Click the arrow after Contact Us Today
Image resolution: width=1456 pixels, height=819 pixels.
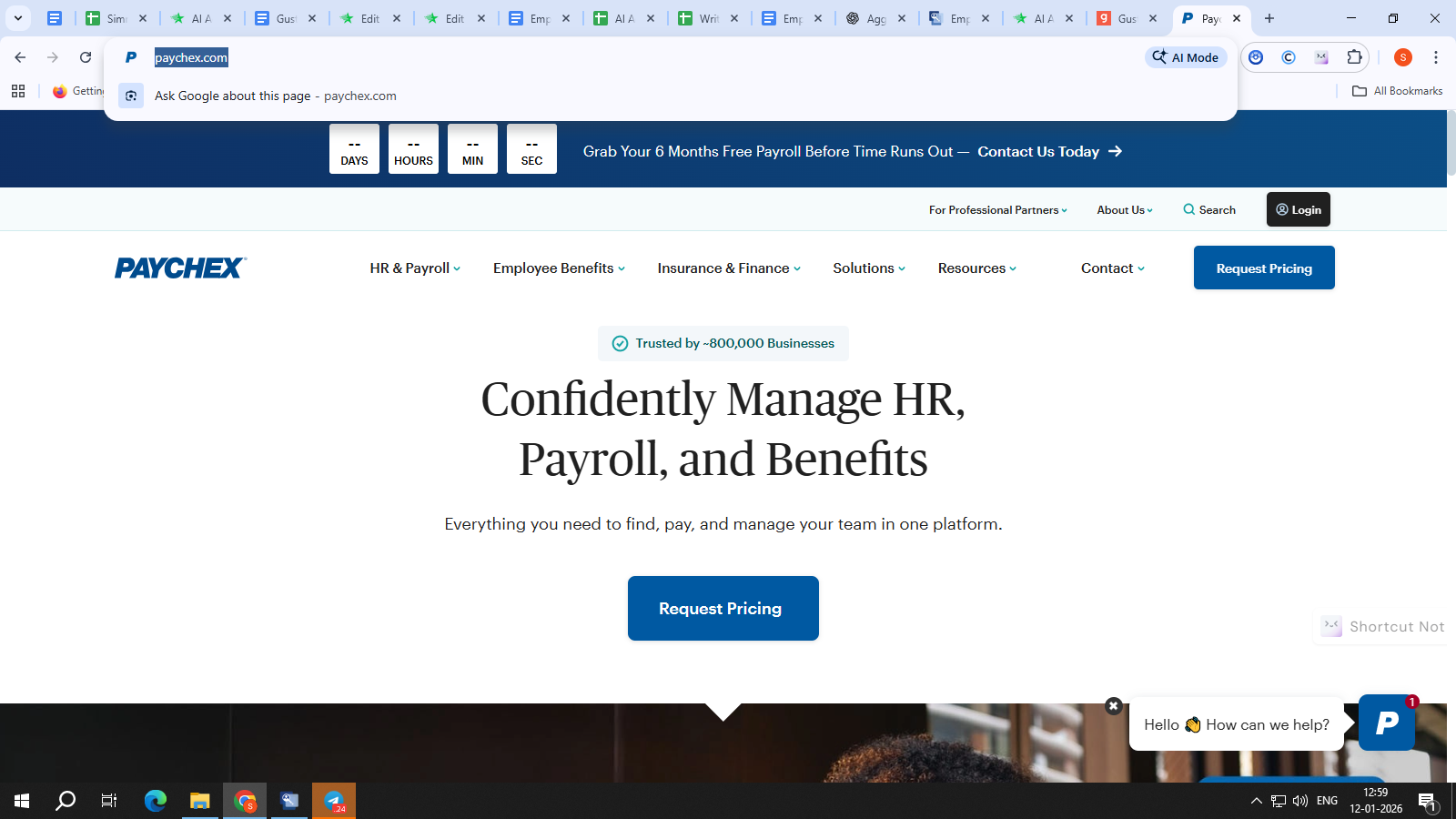pyautogui.click(x=1116, y=151)
